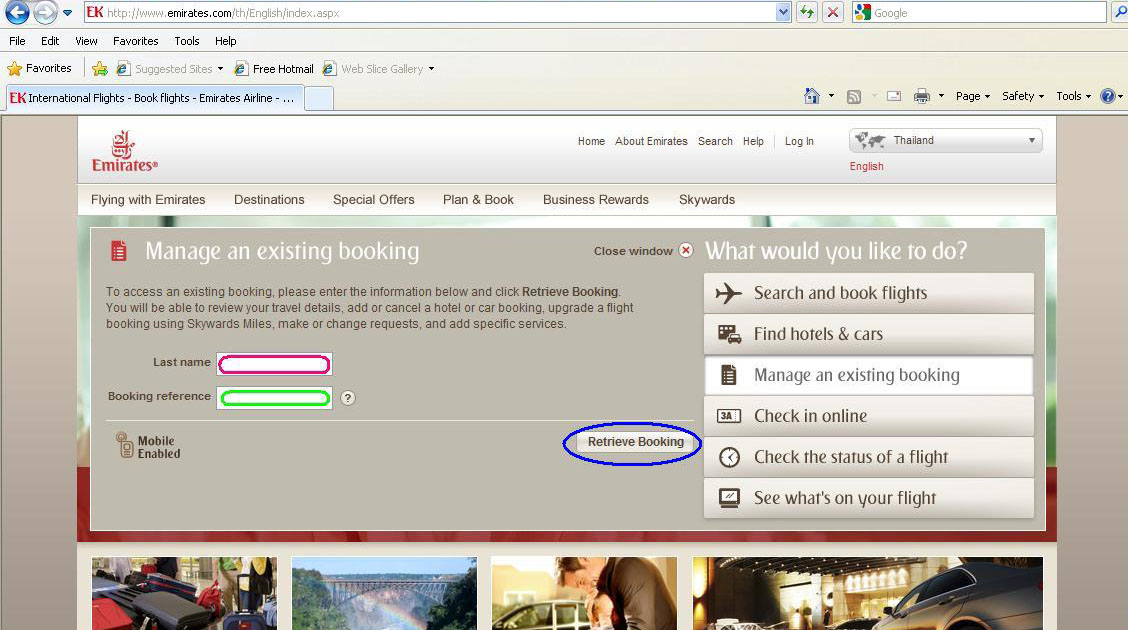Open the Page command bar menu
1128x630 pixels.
click(x=973, y=96)
